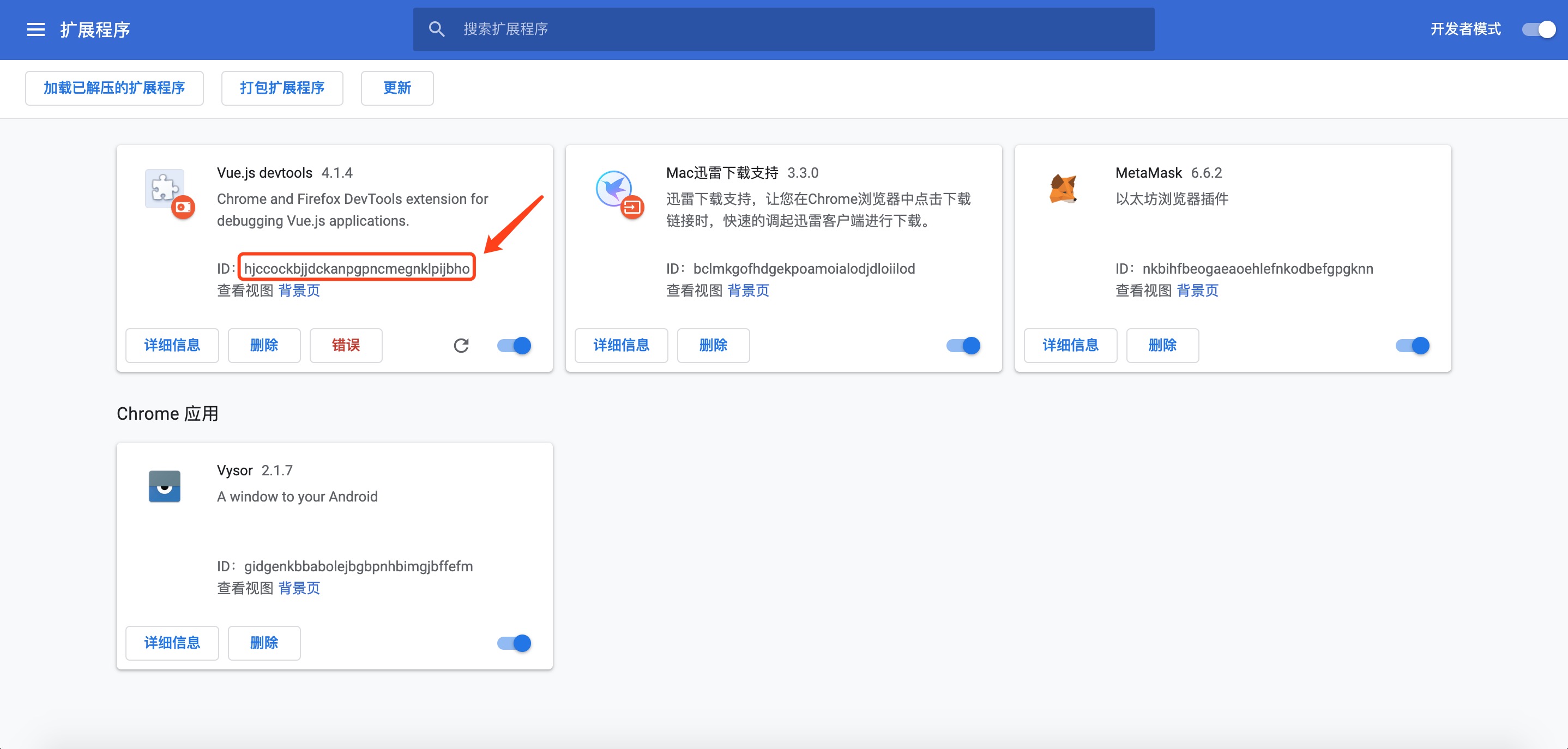This screenshot has width=1568, height=749.
Task: Click 更新 to update extensions
Action: click(397, 88)
